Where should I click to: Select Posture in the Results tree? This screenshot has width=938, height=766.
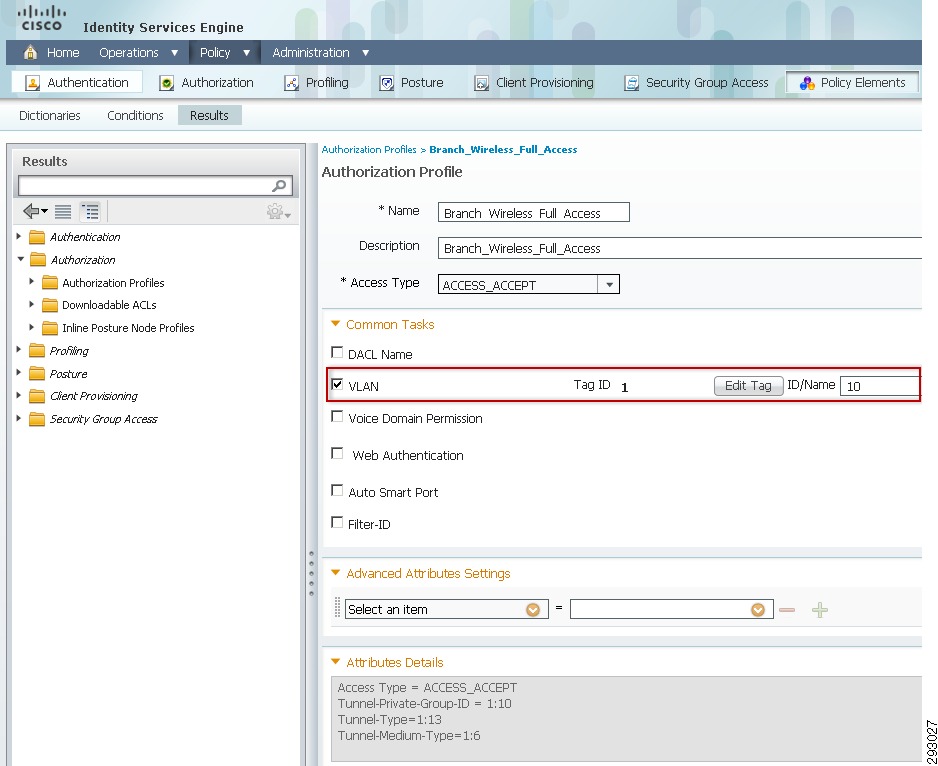[x=68, y=374]
